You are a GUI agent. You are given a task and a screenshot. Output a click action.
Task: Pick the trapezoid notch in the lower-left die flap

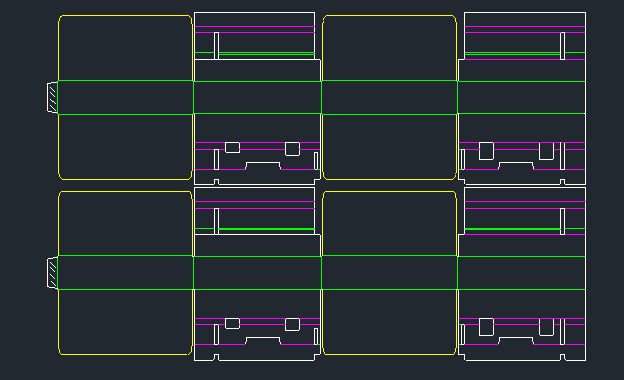tap(263, 341)
